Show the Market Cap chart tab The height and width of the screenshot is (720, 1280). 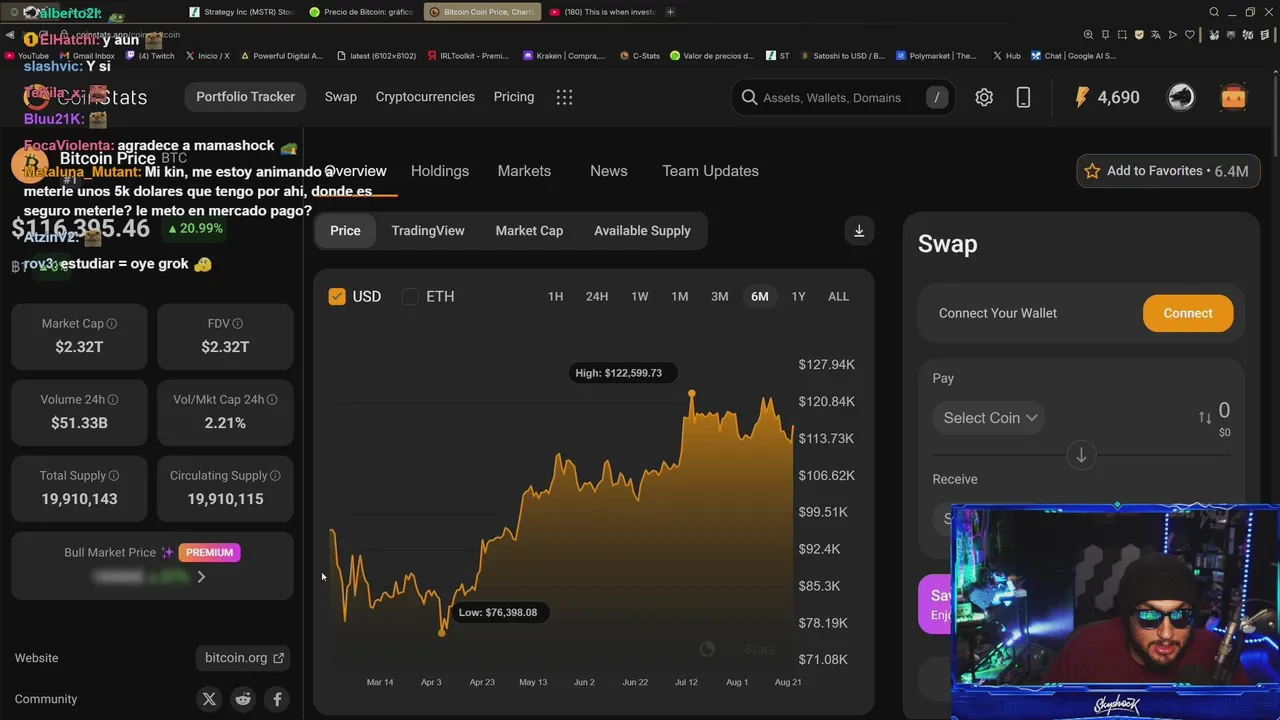coord(529,230)
